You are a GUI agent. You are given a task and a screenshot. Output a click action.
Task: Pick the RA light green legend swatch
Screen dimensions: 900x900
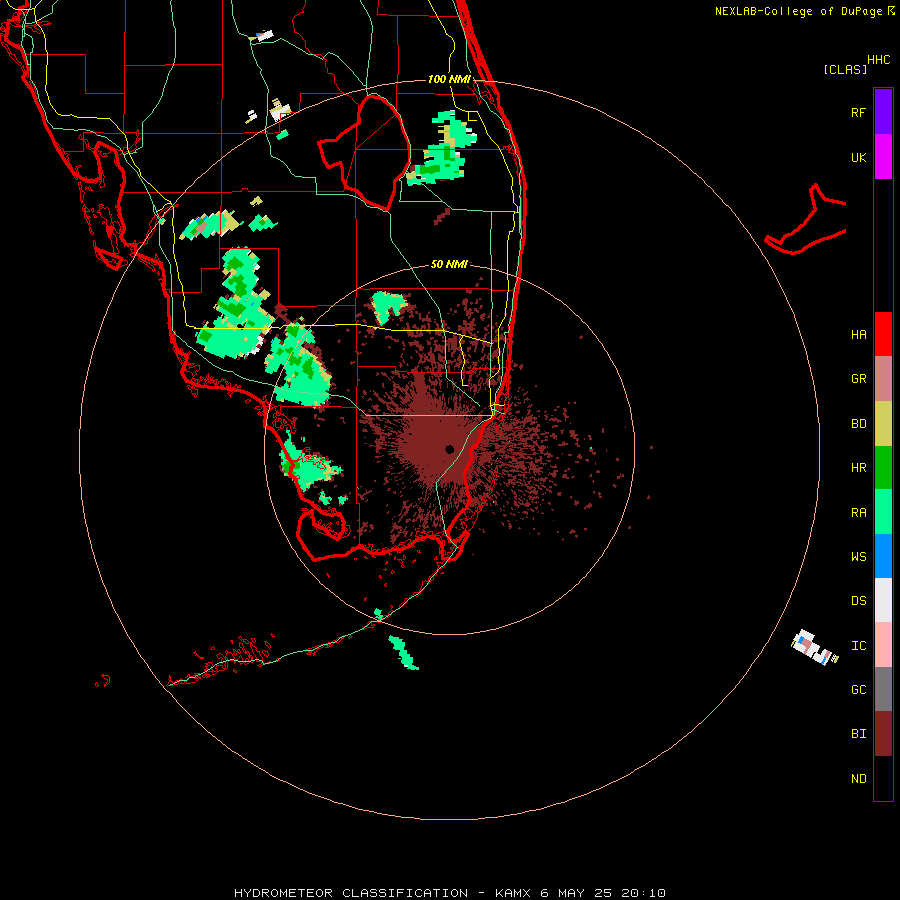pos(883,512)
